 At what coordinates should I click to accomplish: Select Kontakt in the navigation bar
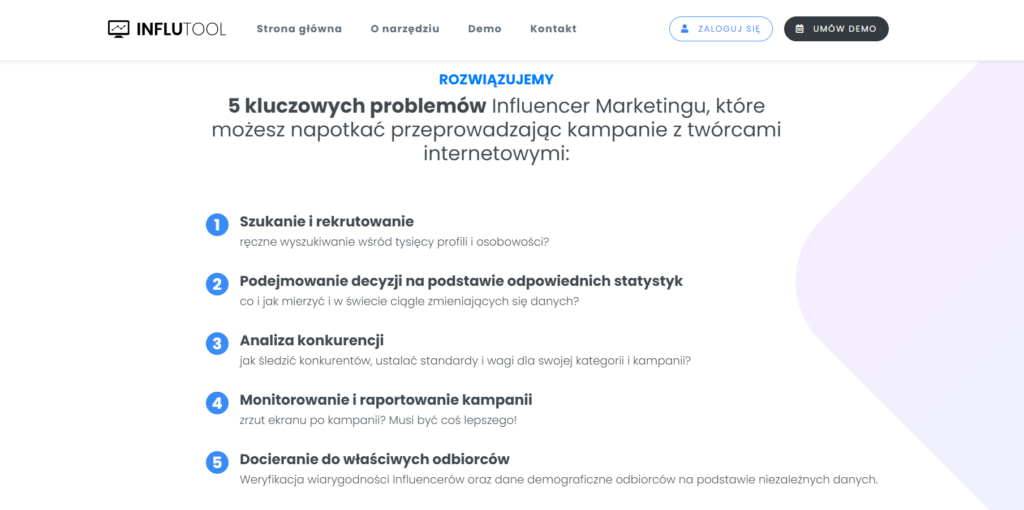click(553, 29)
